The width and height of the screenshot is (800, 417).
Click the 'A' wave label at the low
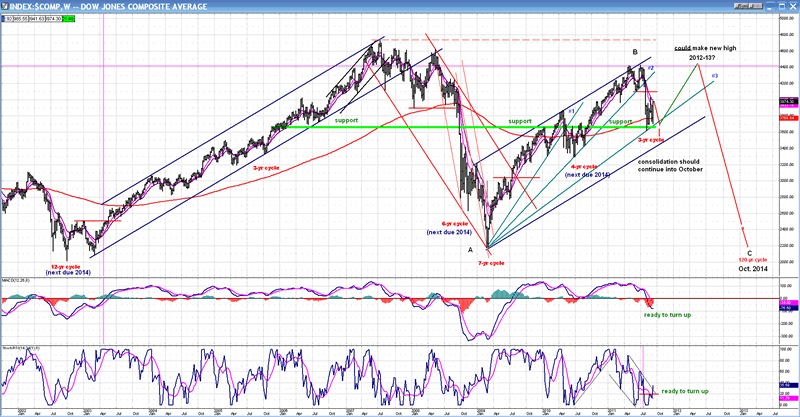469,250
